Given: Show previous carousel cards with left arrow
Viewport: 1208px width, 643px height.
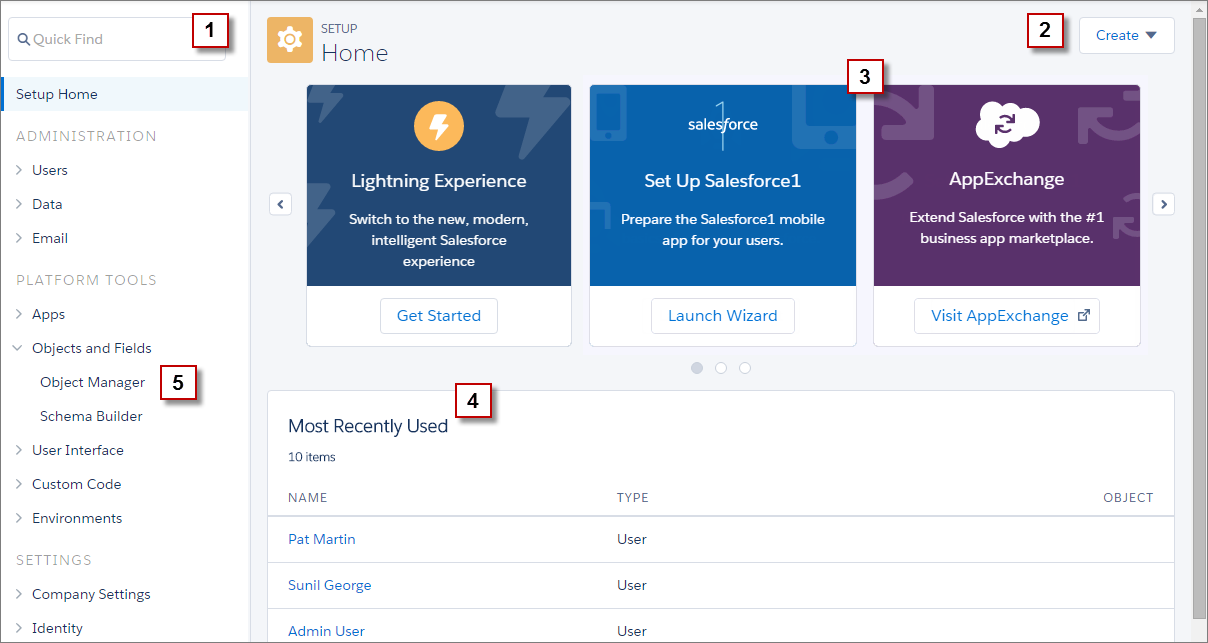Looking at the screenshot, I should click(281, 204).
